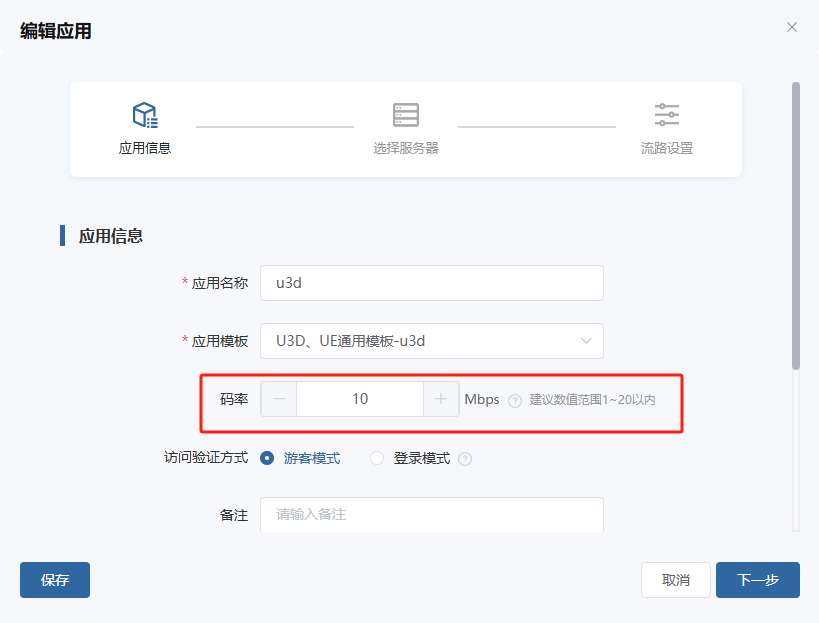Switch to the 流路设置 step
Viewport: 819px width, 623px height.
pyautogui.click(x=666, y=130)
